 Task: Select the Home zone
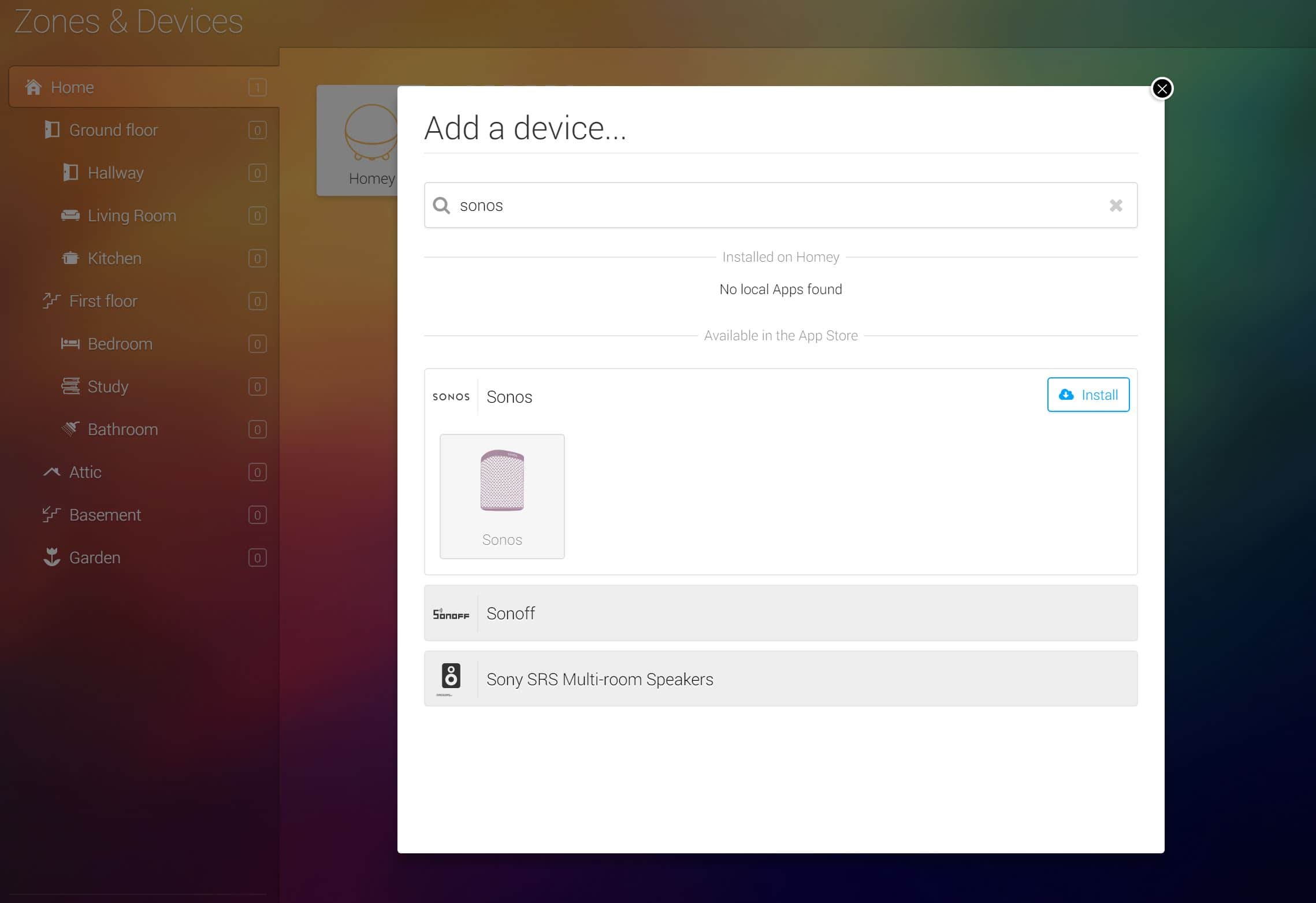(x=143, y=87)
